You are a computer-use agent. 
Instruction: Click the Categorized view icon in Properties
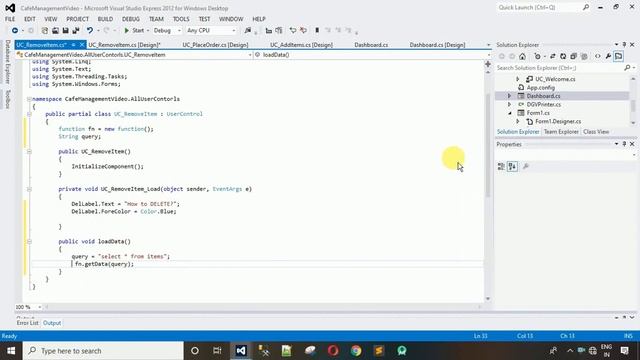501,166
